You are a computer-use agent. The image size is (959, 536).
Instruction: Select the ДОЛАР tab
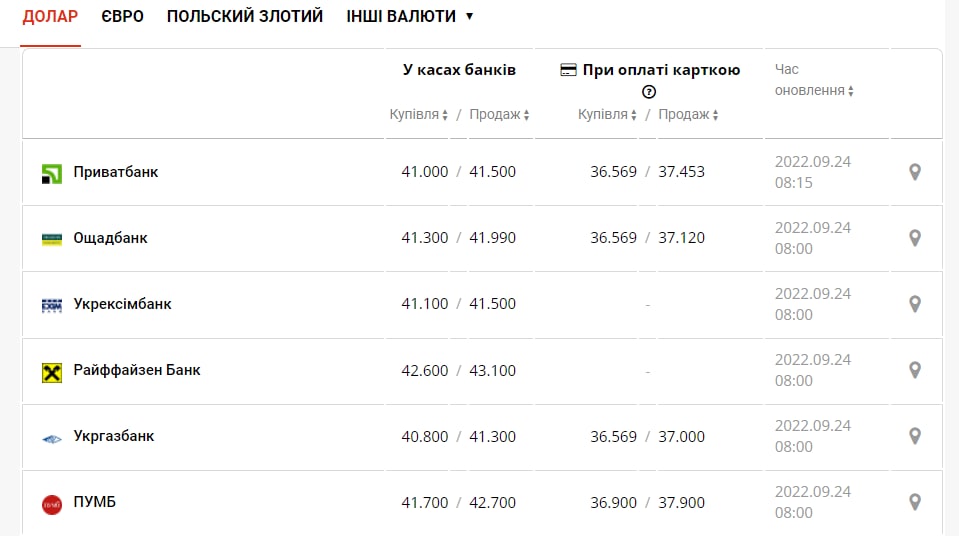pyautogui.click(x=50, y=16)
